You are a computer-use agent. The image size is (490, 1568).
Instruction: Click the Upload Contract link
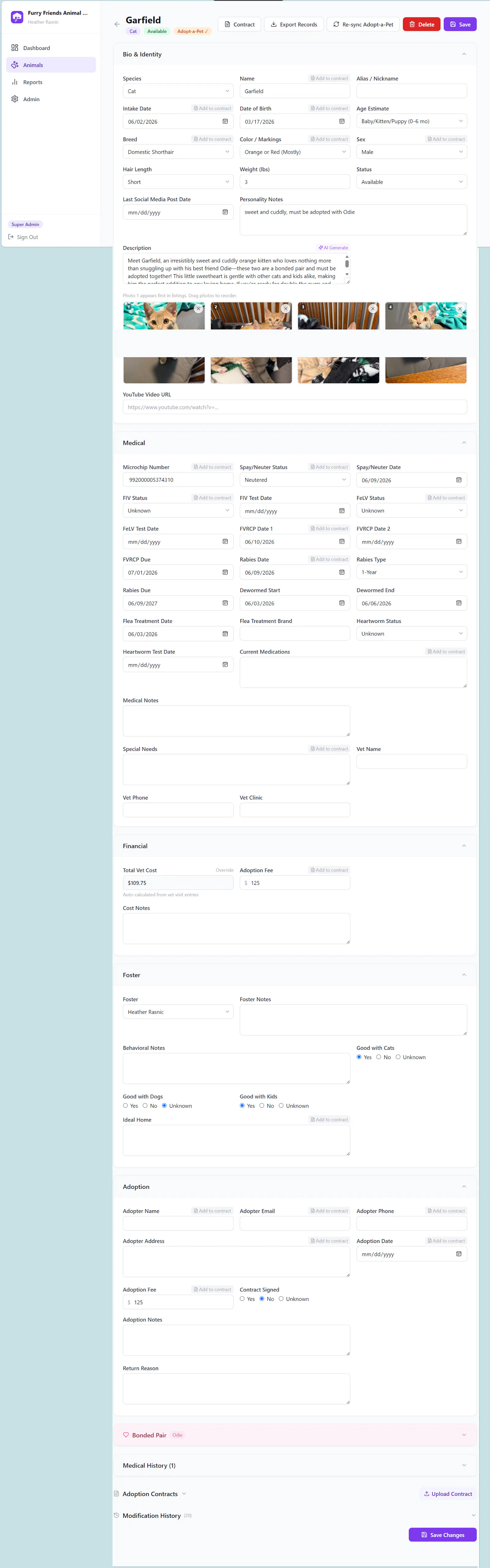448,1494
